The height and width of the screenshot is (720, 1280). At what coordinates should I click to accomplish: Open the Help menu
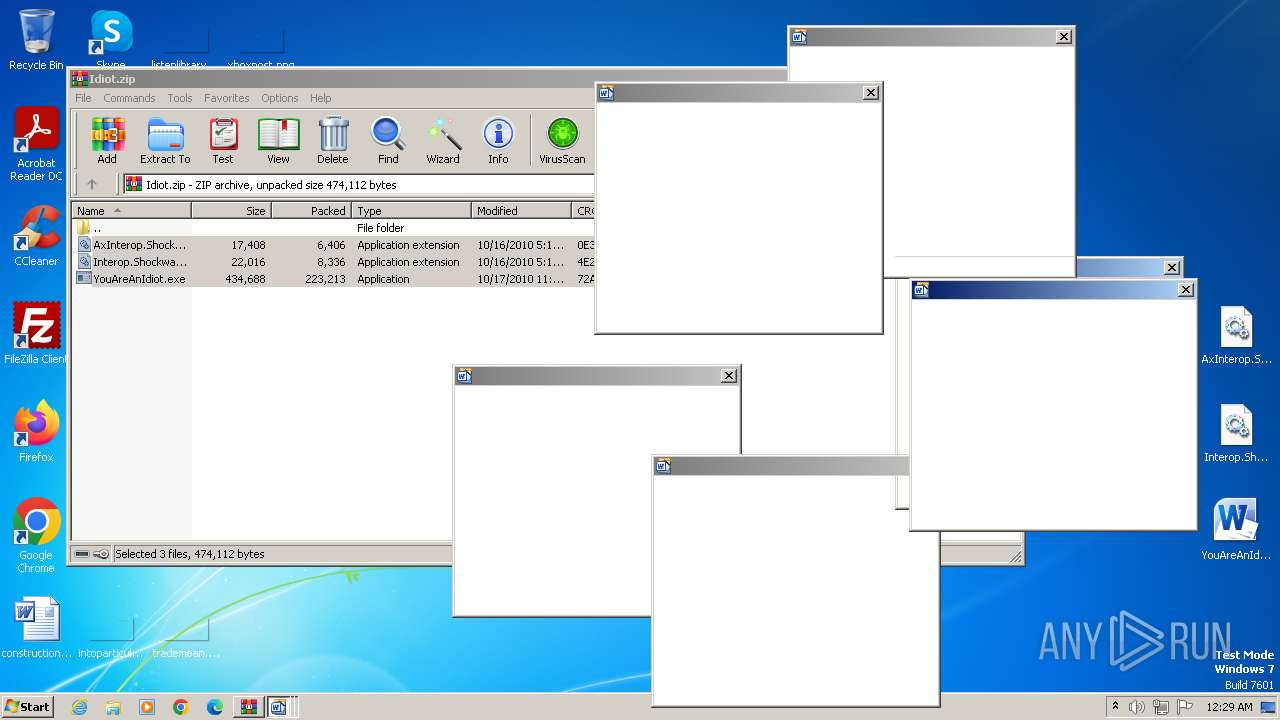point(320,98)
